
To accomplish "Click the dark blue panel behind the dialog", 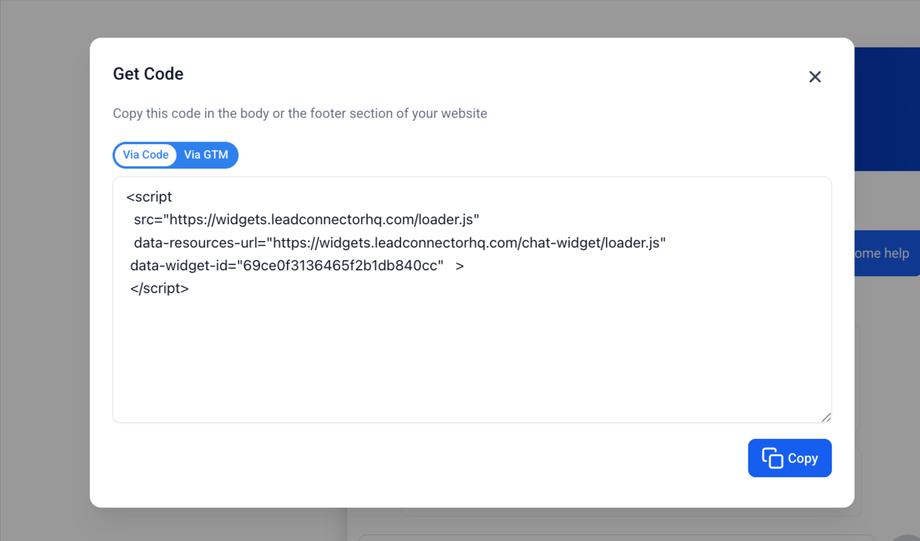I will click(x=887, y=110).
